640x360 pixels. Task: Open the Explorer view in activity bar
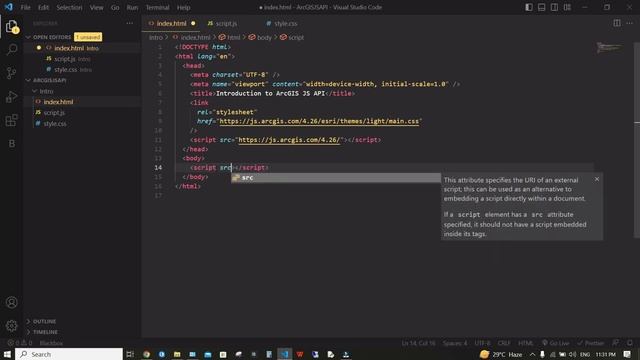[11, 27]
